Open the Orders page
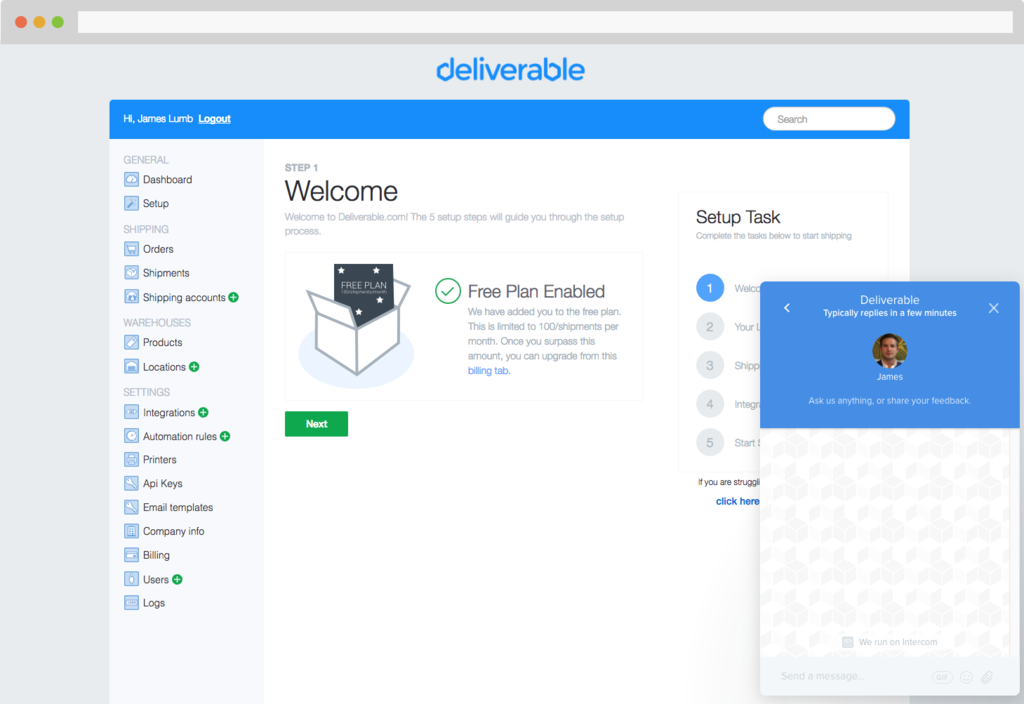 (x=158, y=249)
